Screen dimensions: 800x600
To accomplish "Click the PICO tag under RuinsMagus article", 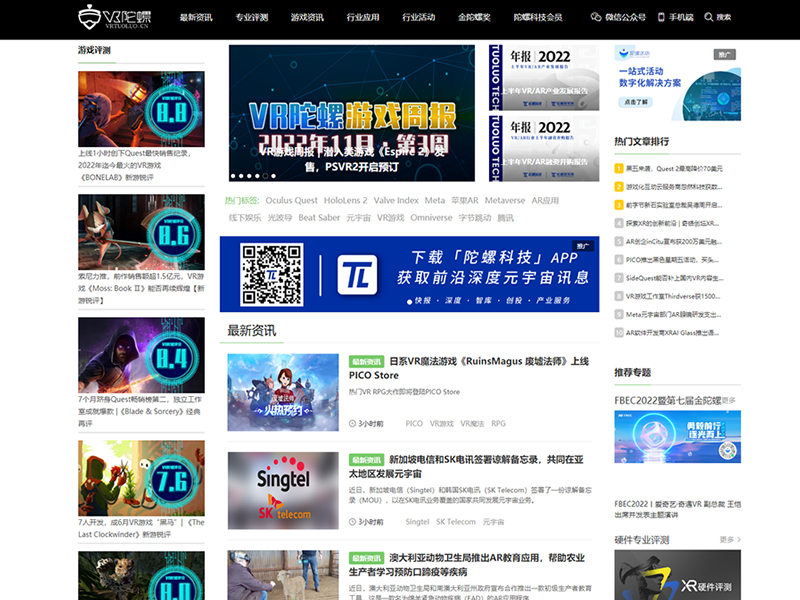I will (x=414, y=423).
